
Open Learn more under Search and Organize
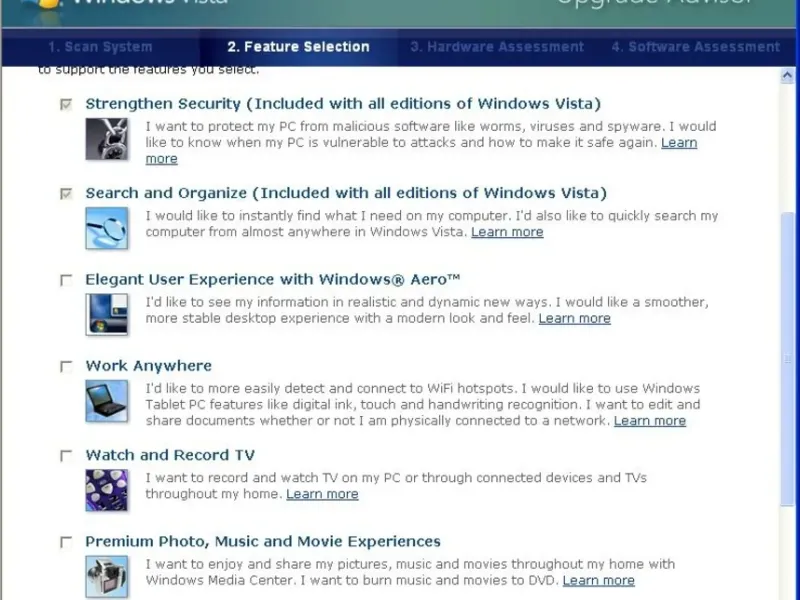[x=507, y=232]
